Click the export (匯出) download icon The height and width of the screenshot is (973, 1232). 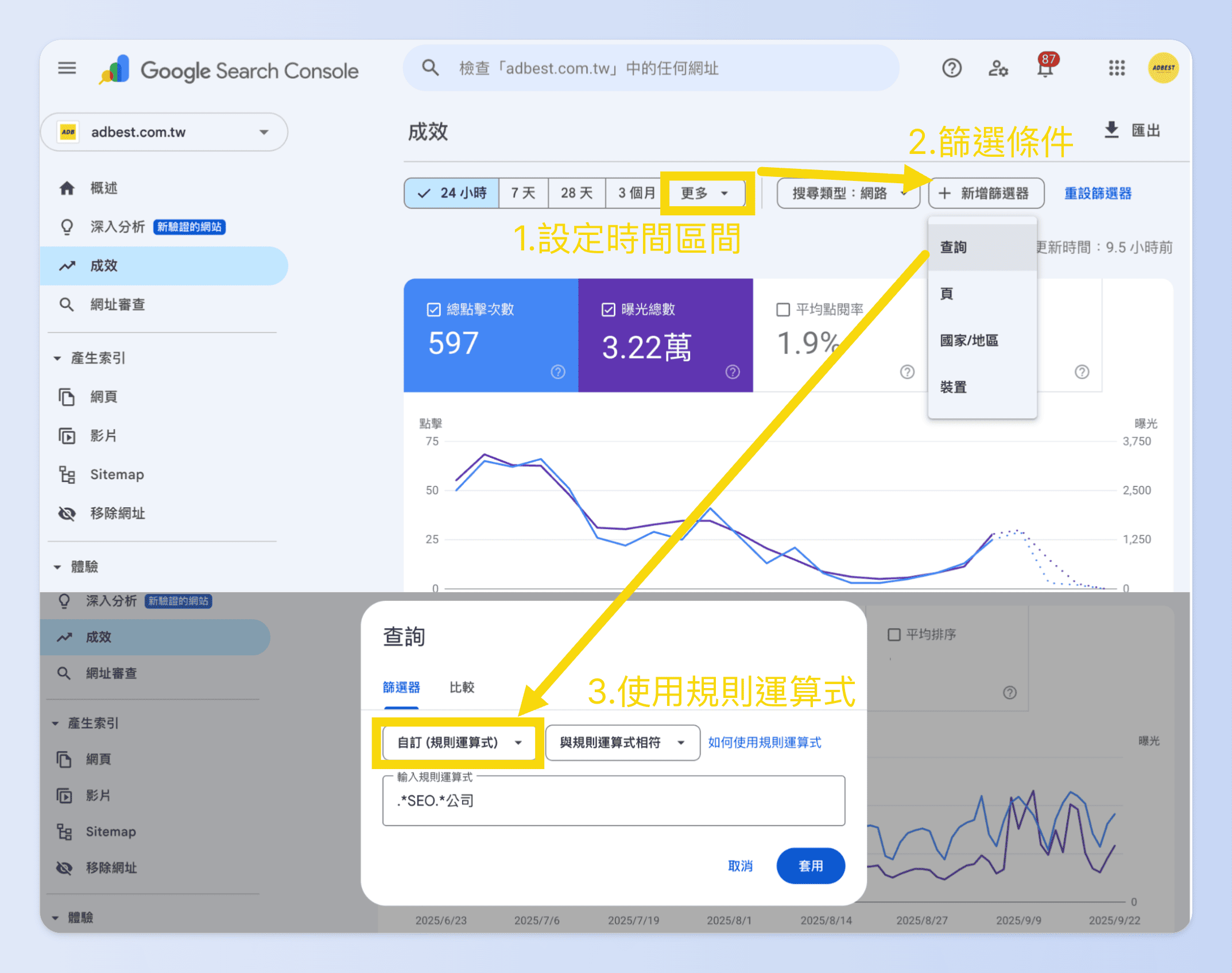click(1111, 130)
